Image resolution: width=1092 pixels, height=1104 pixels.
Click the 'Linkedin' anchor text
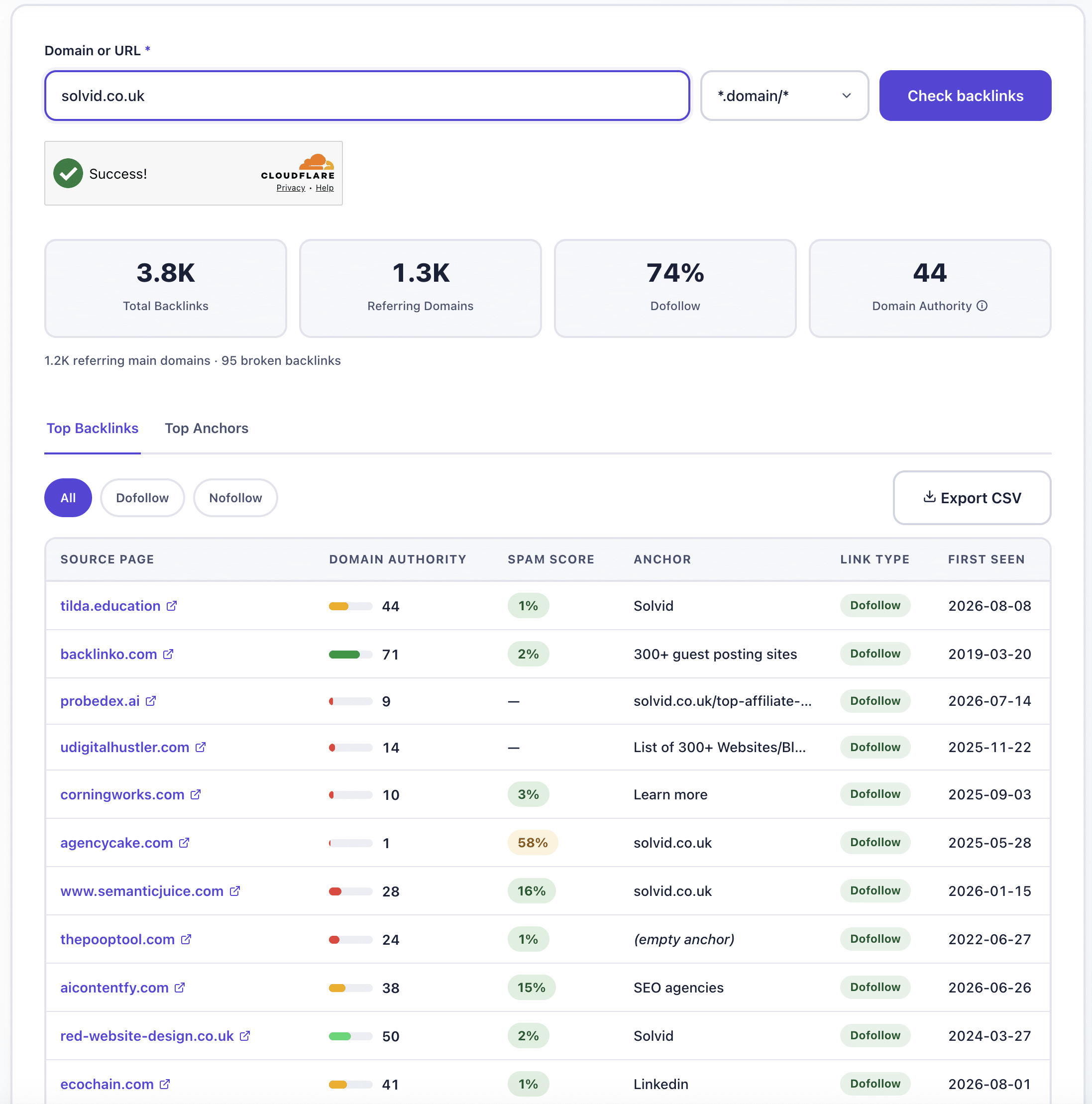click(x=660, y=1084)
